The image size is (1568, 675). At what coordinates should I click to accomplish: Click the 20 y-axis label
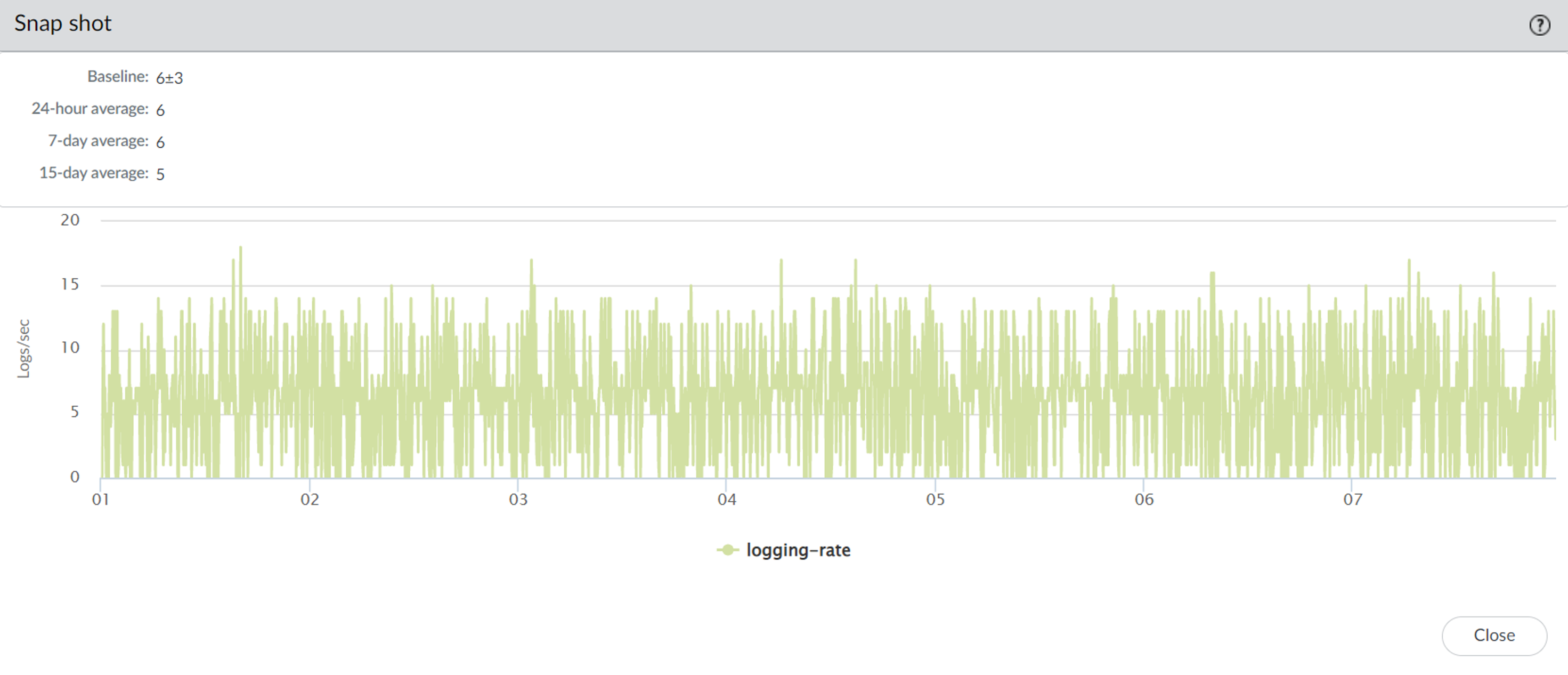click(70, 220)
